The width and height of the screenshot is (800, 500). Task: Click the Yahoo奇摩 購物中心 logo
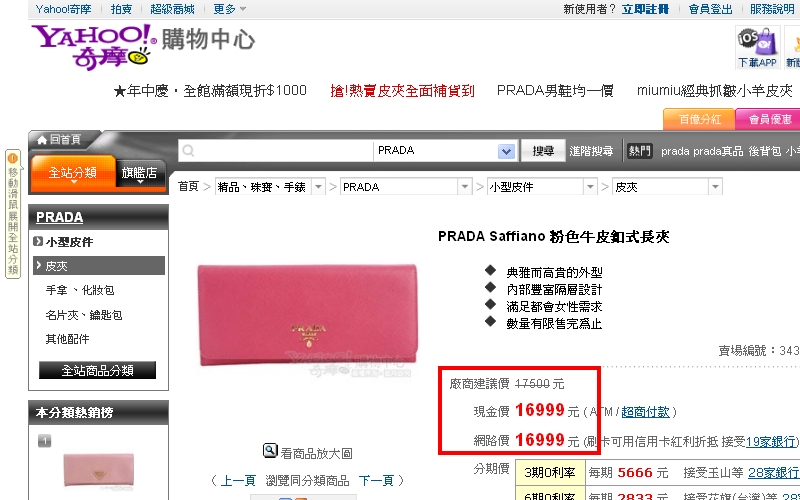pyautogui.click(x=143, y=46)
